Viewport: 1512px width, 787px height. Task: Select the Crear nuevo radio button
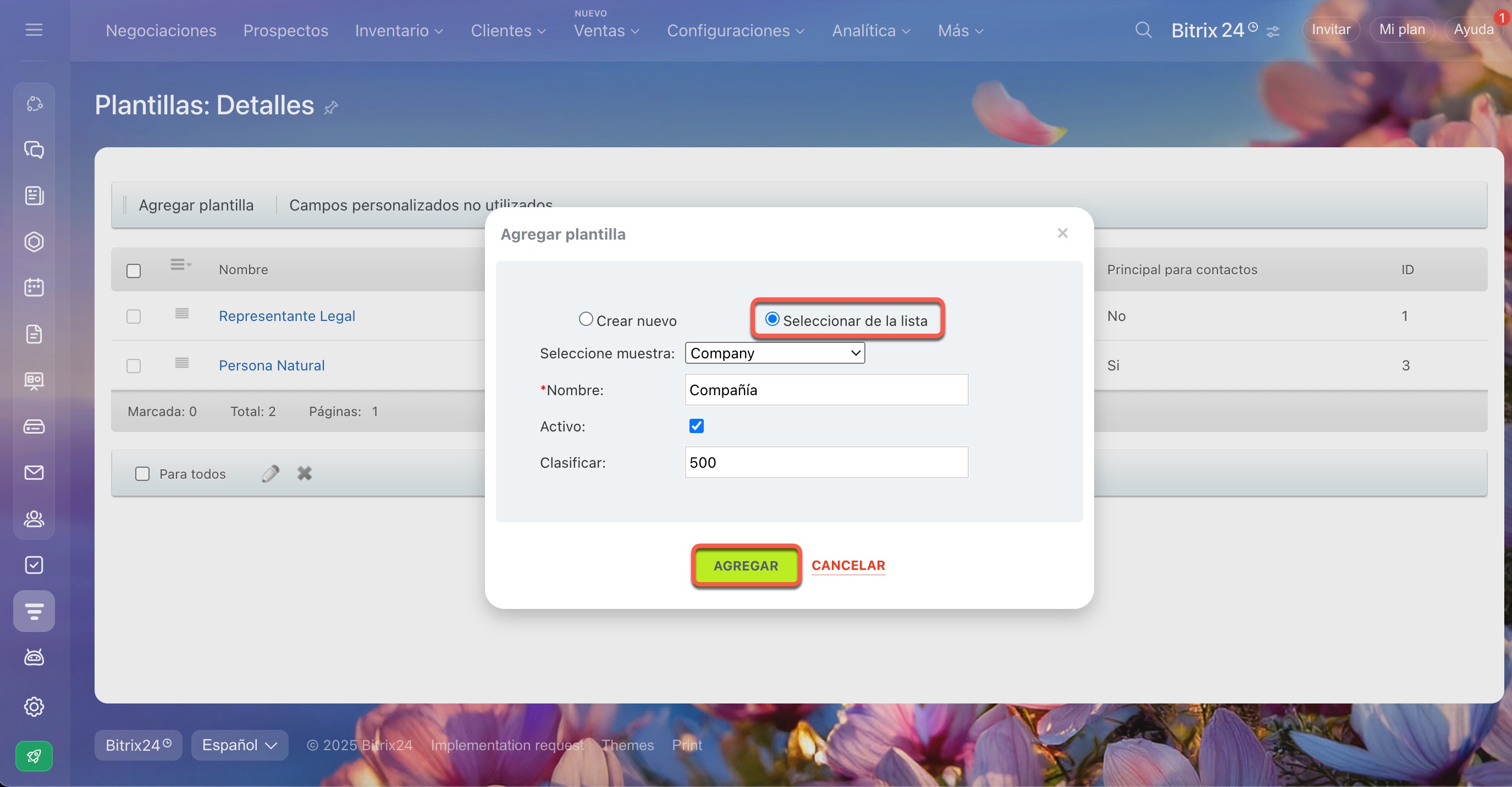coord(586,319)
